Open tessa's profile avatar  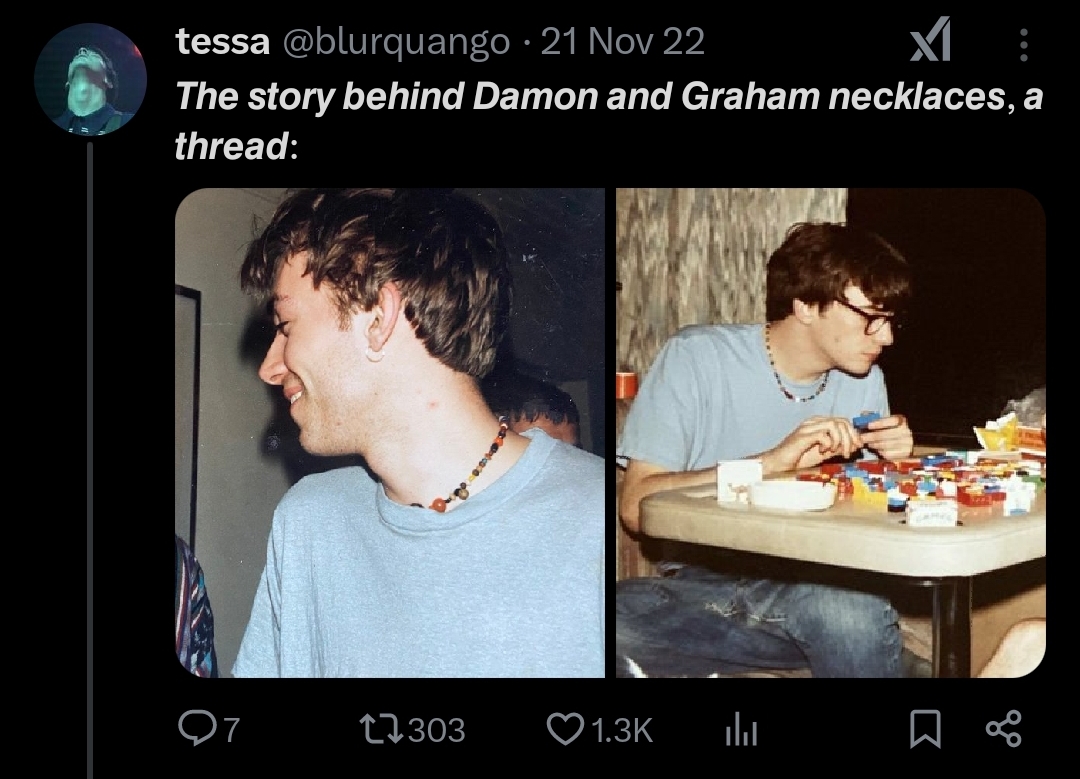[x=90, y=79]
